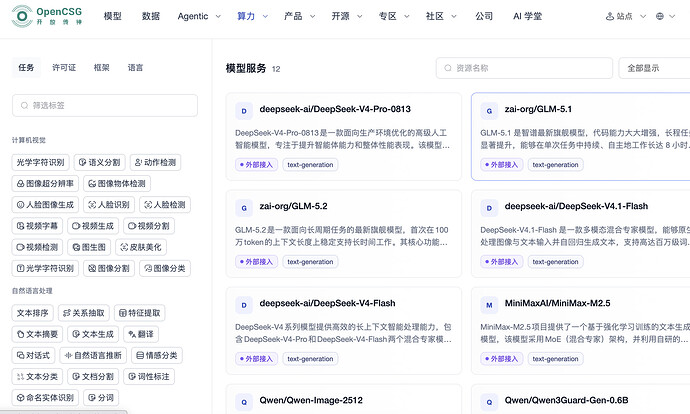The height and width of the screenshot is (414, 690).
Task: Open deepseek-ai/DeepSeek-V4-Pro-0813 model link
Action: click(335, 109)
